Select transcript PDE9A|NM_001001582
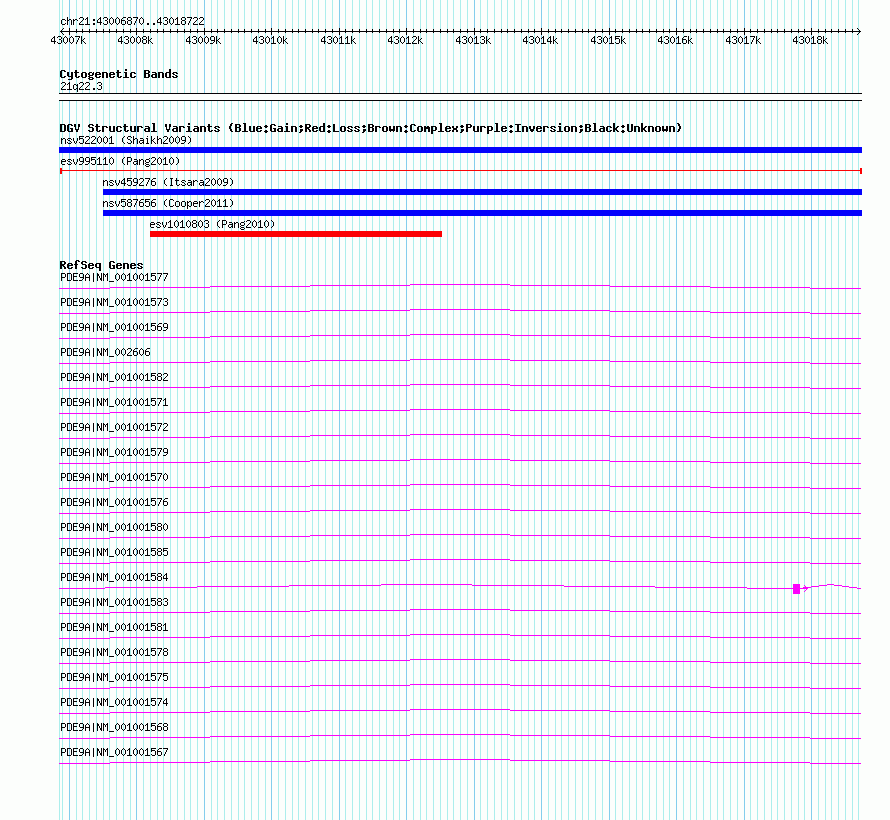 [114, 377]
